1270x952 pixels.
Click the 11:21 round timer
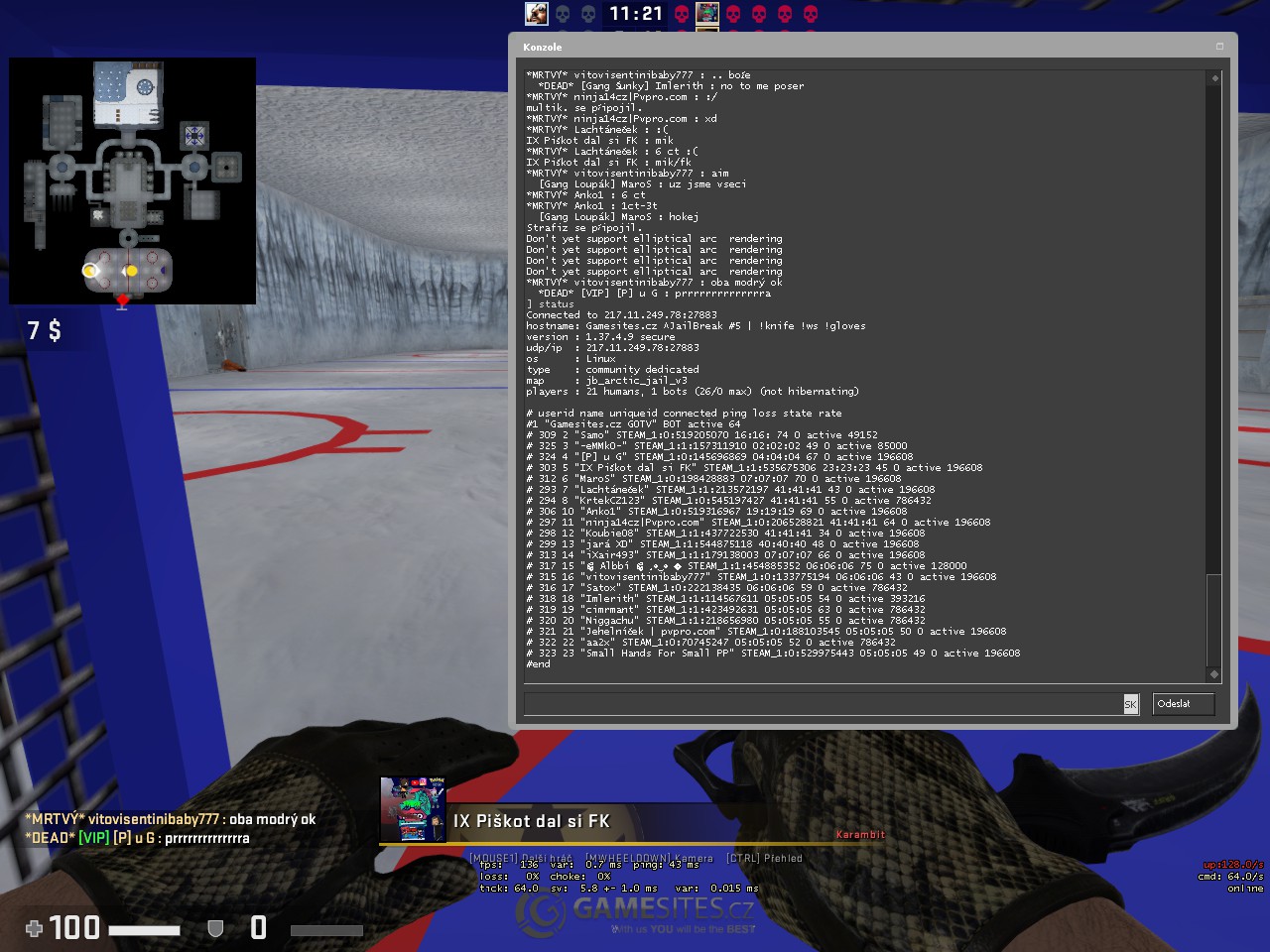click(x=635, y=13)
